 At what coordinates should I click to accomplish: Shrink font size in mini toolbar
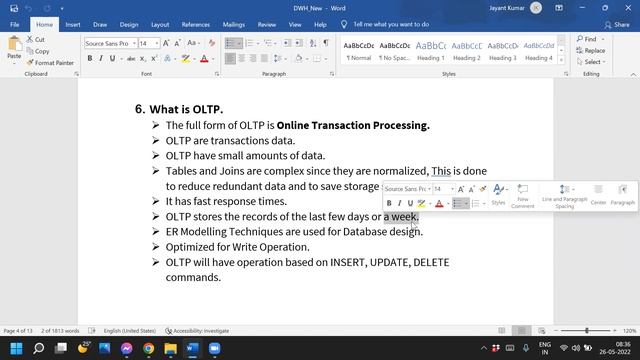pos(472,189)
